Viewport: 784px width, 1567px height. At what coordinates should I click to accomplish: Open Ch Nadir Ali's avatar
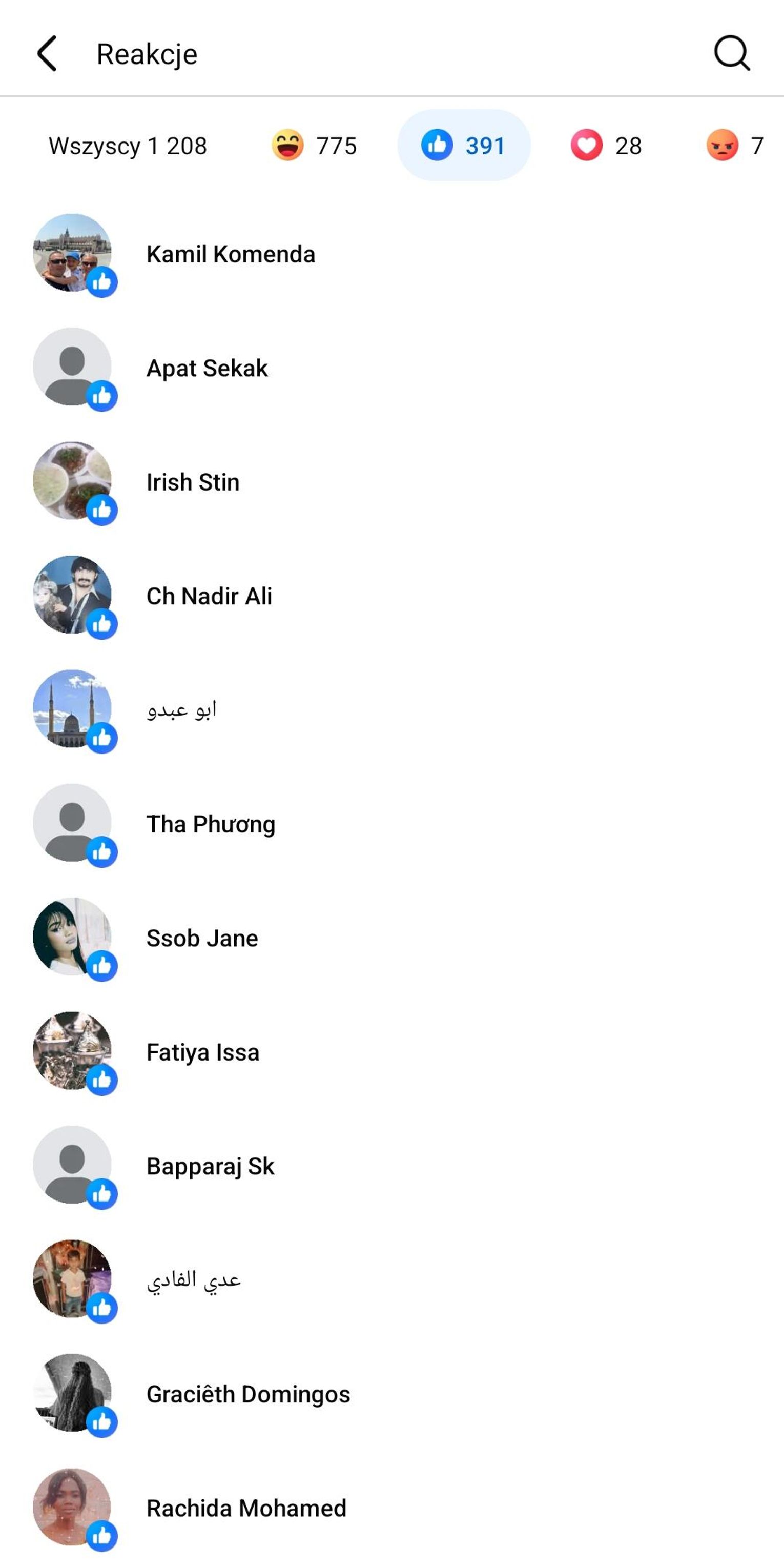72,594
